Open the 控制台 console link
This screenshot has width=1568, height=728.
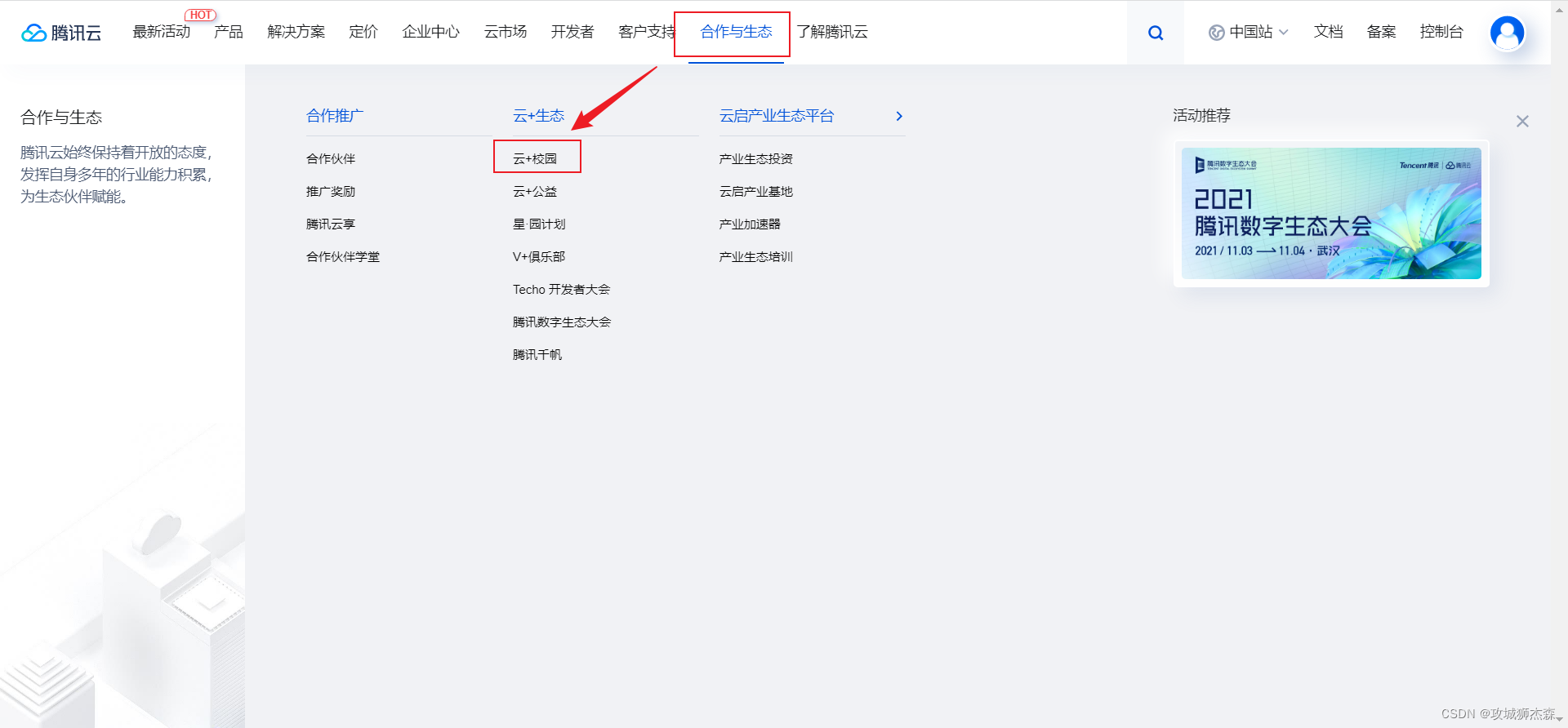click(x=1441, y=32)
